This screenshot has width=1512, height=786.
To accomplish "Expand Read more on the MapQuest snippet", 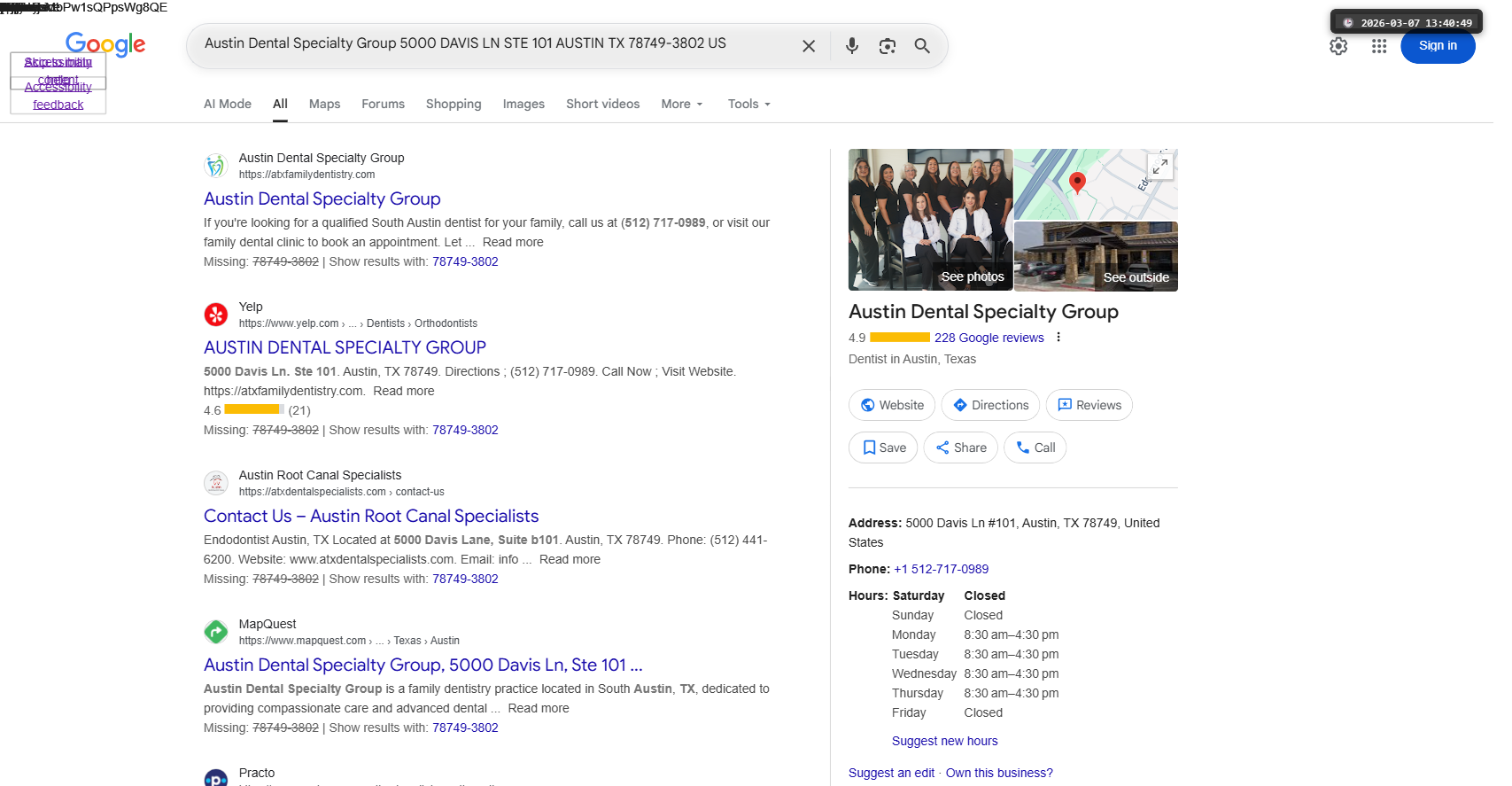I will [x=539, y=708].
